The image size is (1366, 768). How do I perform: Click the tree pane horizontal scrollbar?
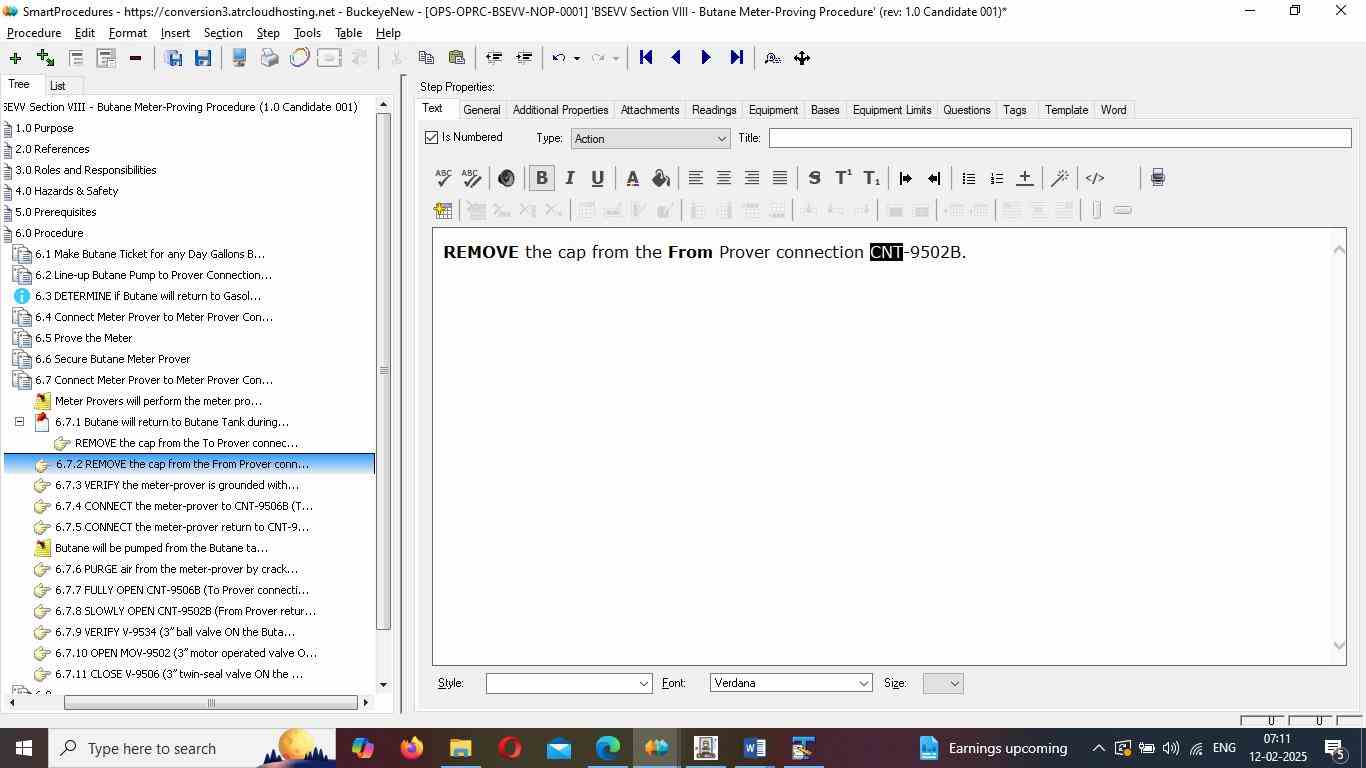tap(211, 703)
